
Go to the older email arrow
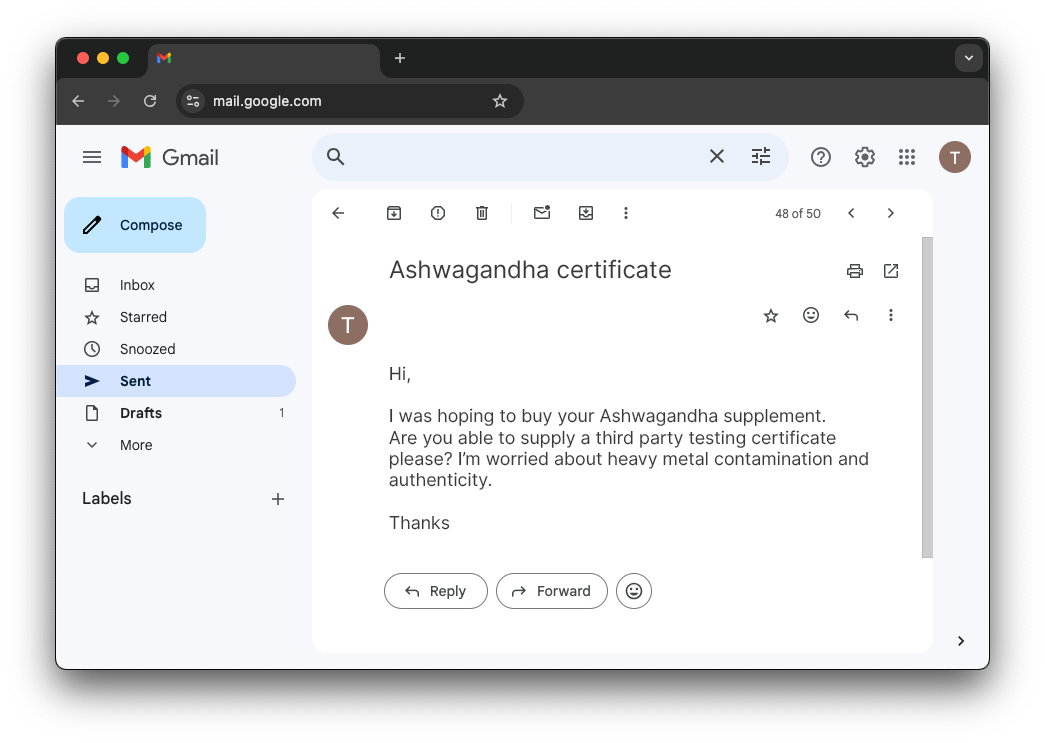pos(890,213)
